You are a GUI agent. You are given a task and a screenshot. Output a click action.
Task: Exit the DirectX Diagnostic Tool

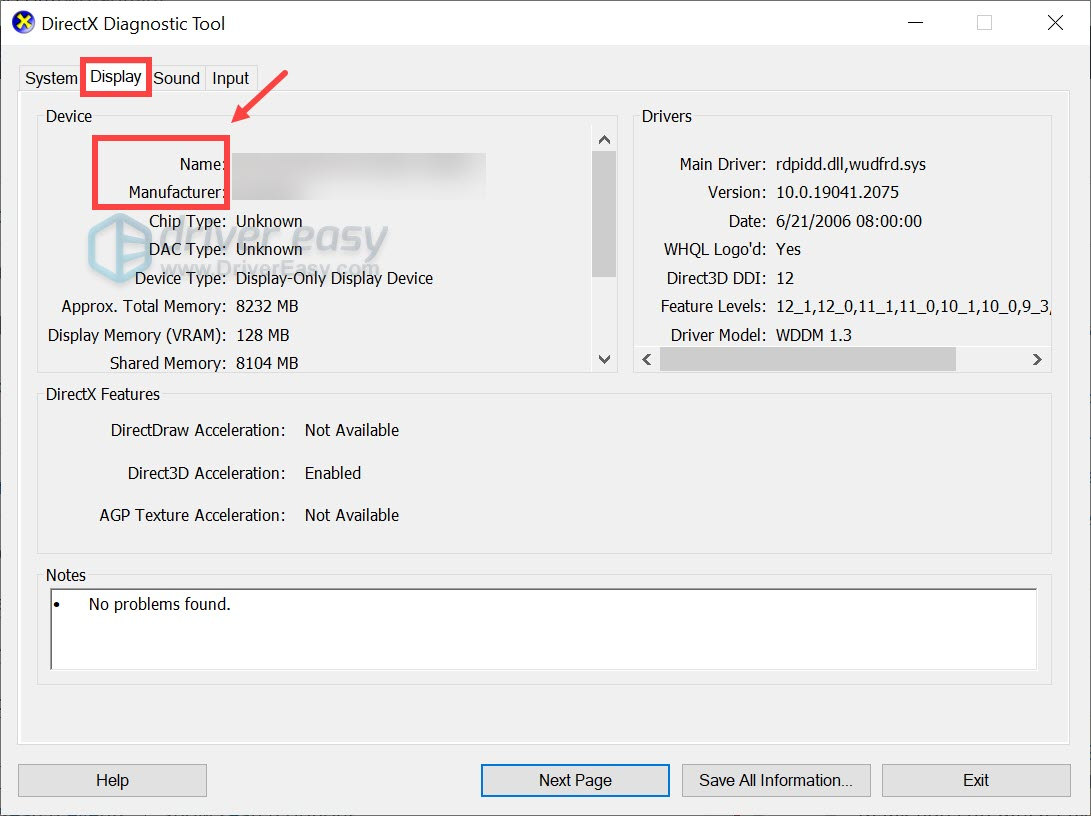point(975,780)
